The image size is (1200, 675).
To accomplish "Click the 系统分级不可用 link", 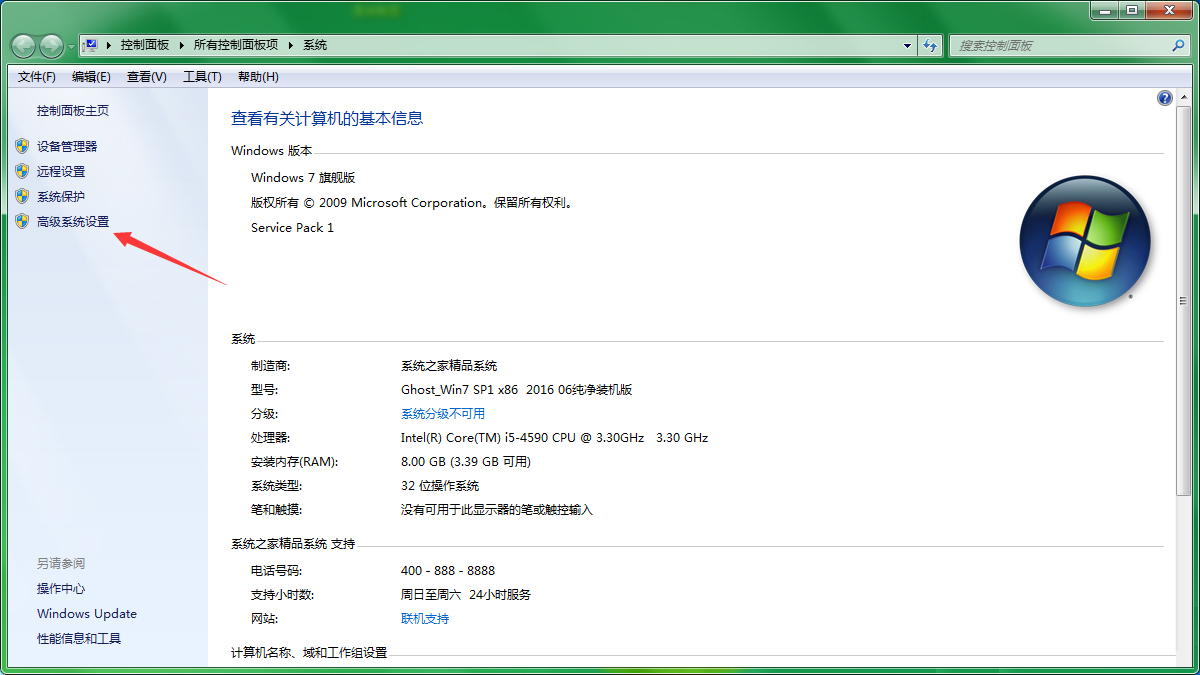I will click(441, 413).
